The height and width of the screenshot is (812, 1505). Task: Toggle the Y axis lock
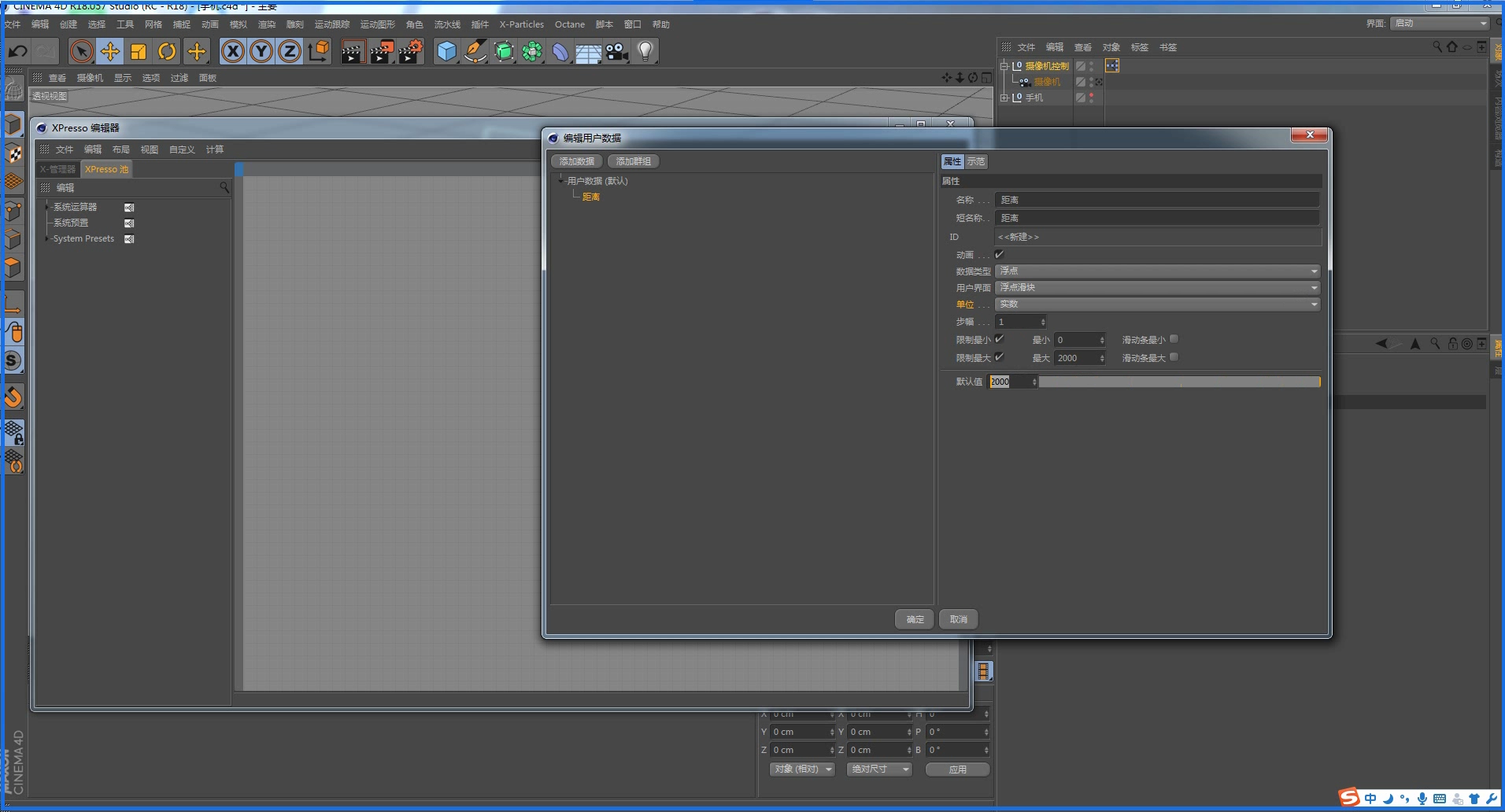261,52
